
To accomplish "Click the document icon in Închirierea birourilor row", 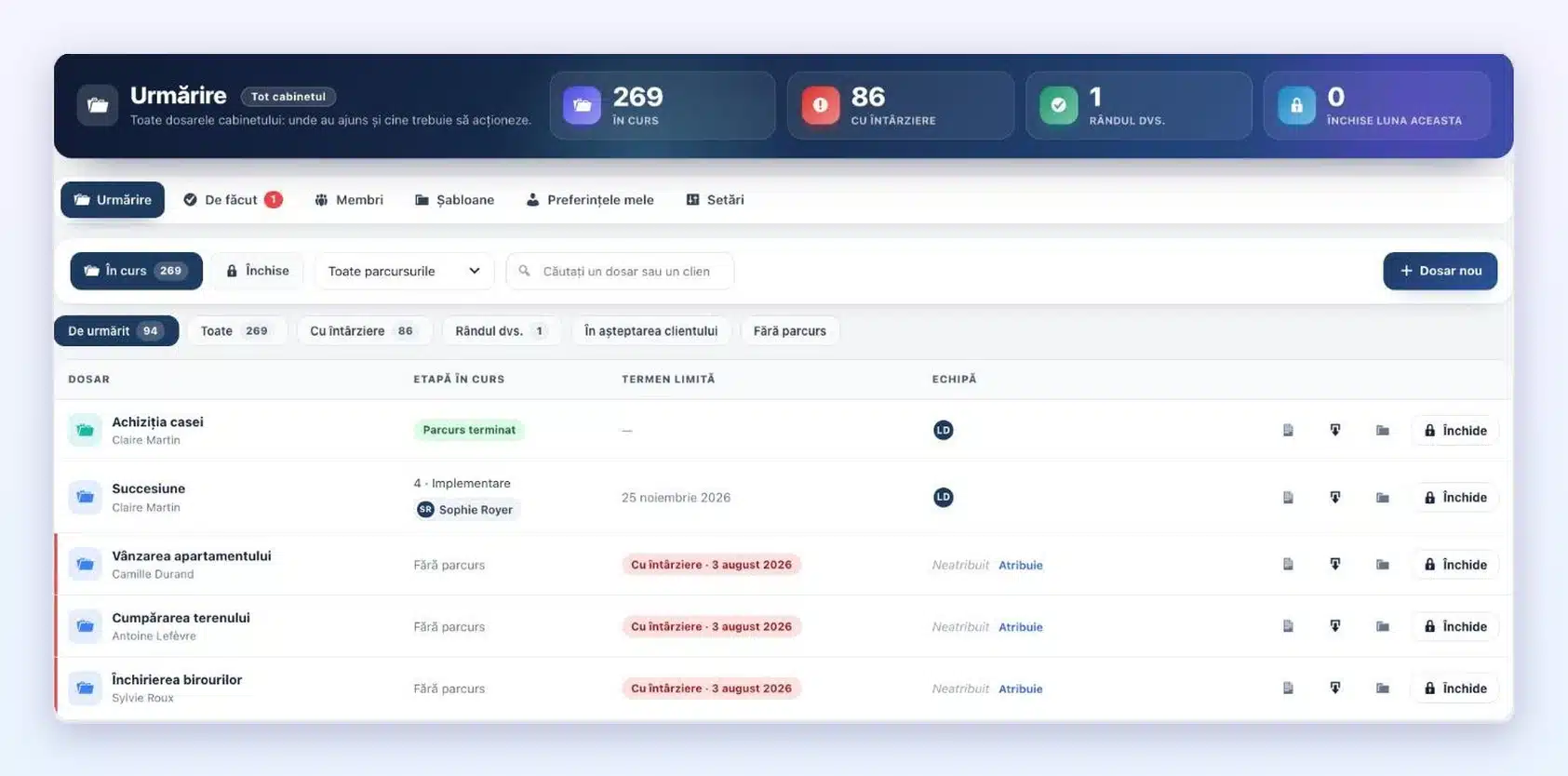I will tap(1288, 688).
